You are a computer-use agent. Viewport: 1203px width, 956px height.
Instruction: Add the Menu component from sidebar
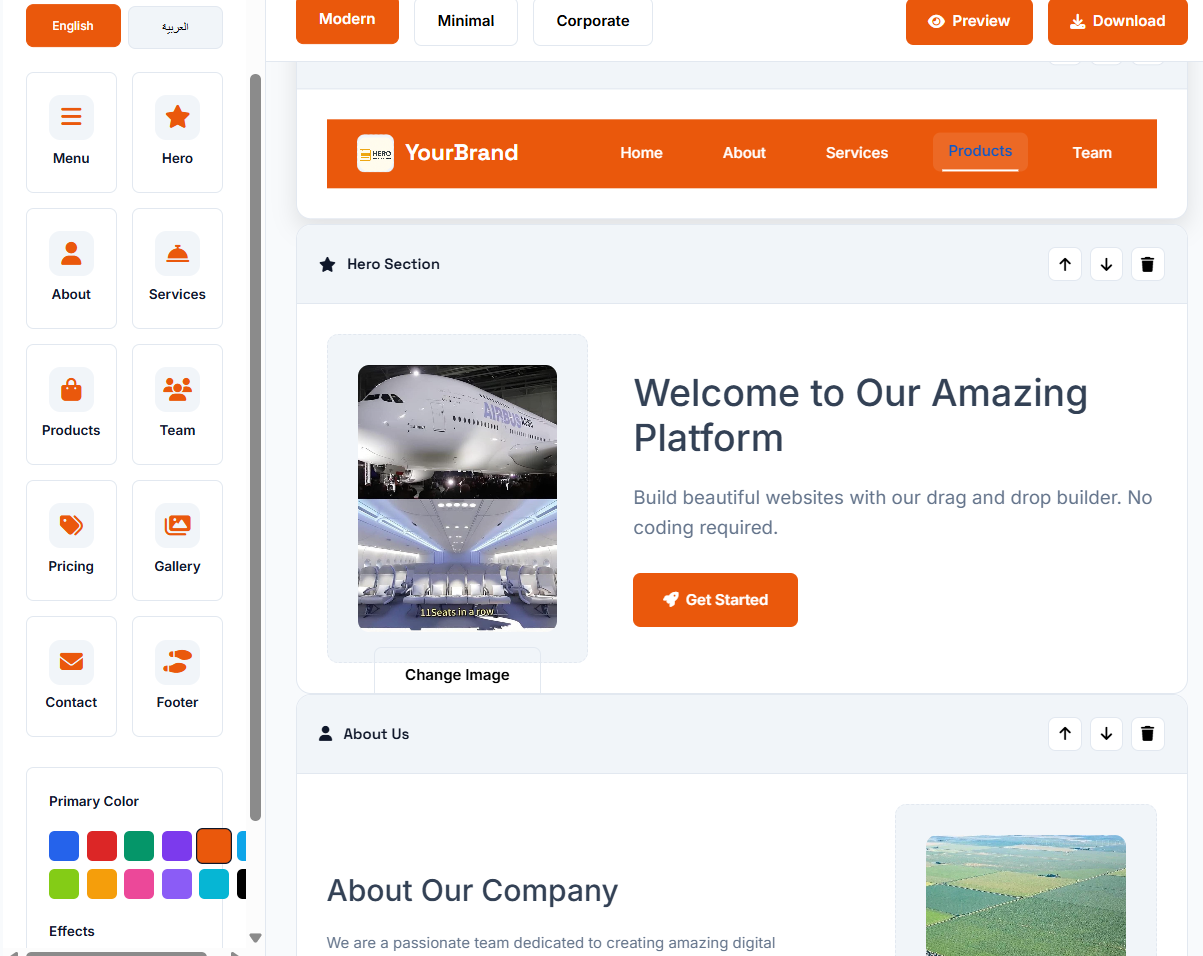coord(71,132)
